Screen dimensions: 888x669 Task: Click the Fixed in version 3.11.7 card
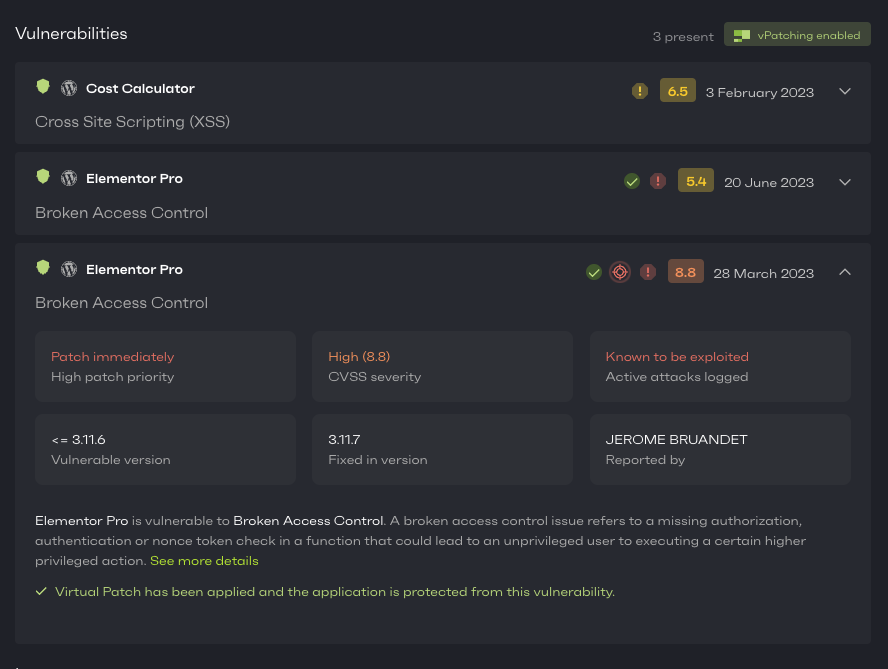tap(442, 449)
